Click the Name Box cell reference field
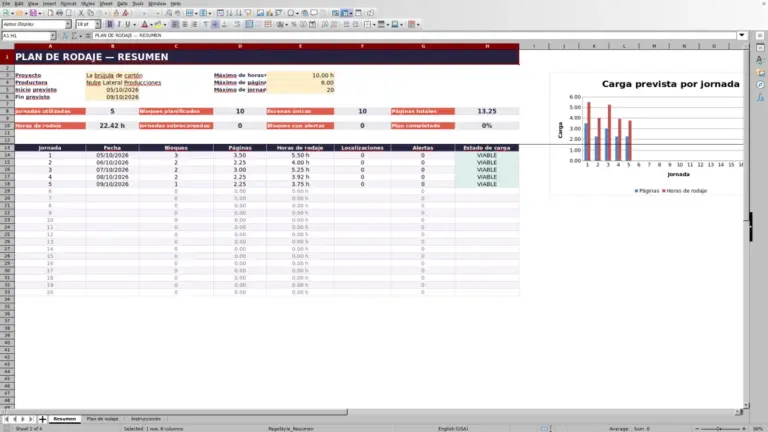 [x=26, y=36]
